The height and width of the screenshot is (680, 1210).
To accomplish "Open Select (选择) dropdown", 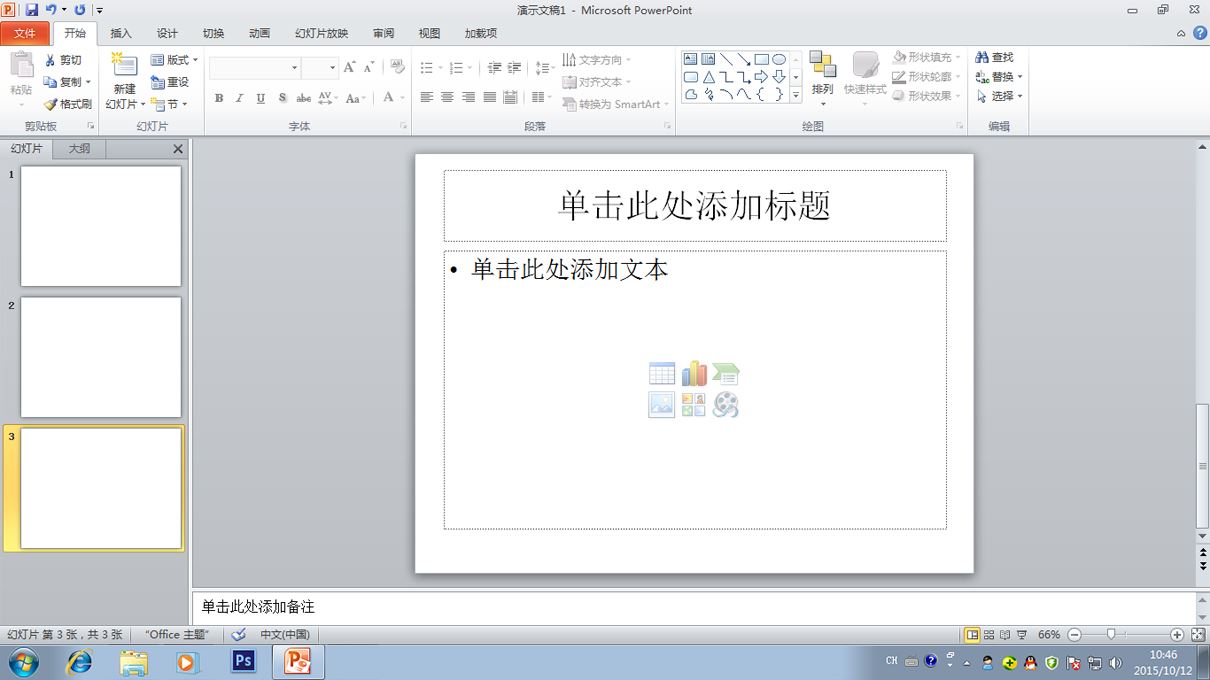I will tap(1000, 97).
